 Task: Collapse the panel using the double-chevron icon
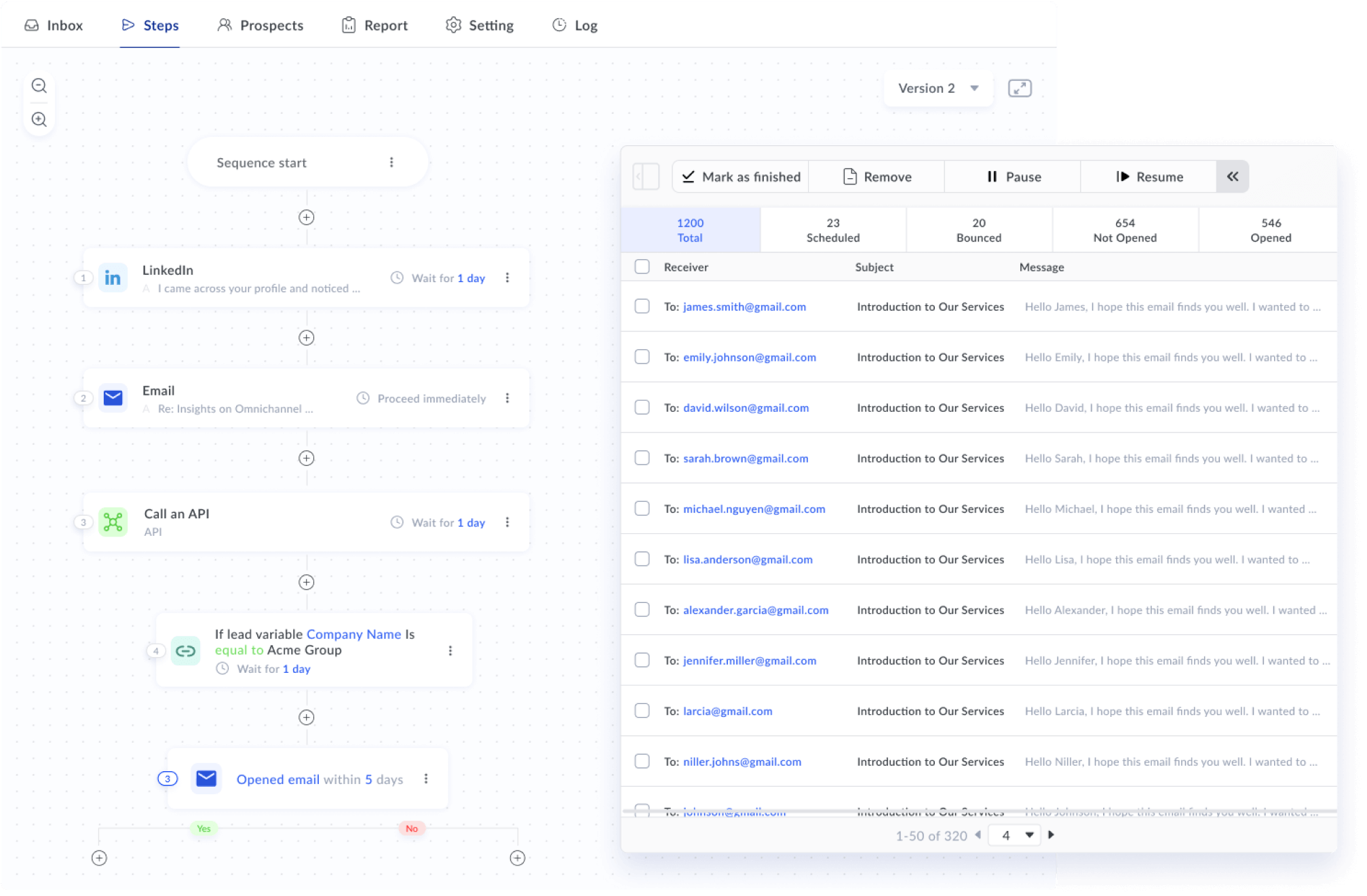click(x=1232, y=176)
